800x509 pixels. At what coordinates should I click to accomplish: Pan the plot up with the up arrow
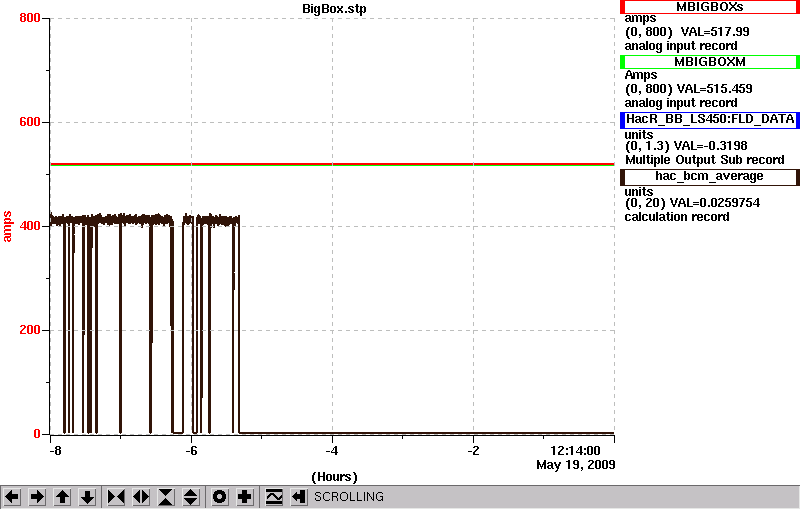tap(62, 497)
